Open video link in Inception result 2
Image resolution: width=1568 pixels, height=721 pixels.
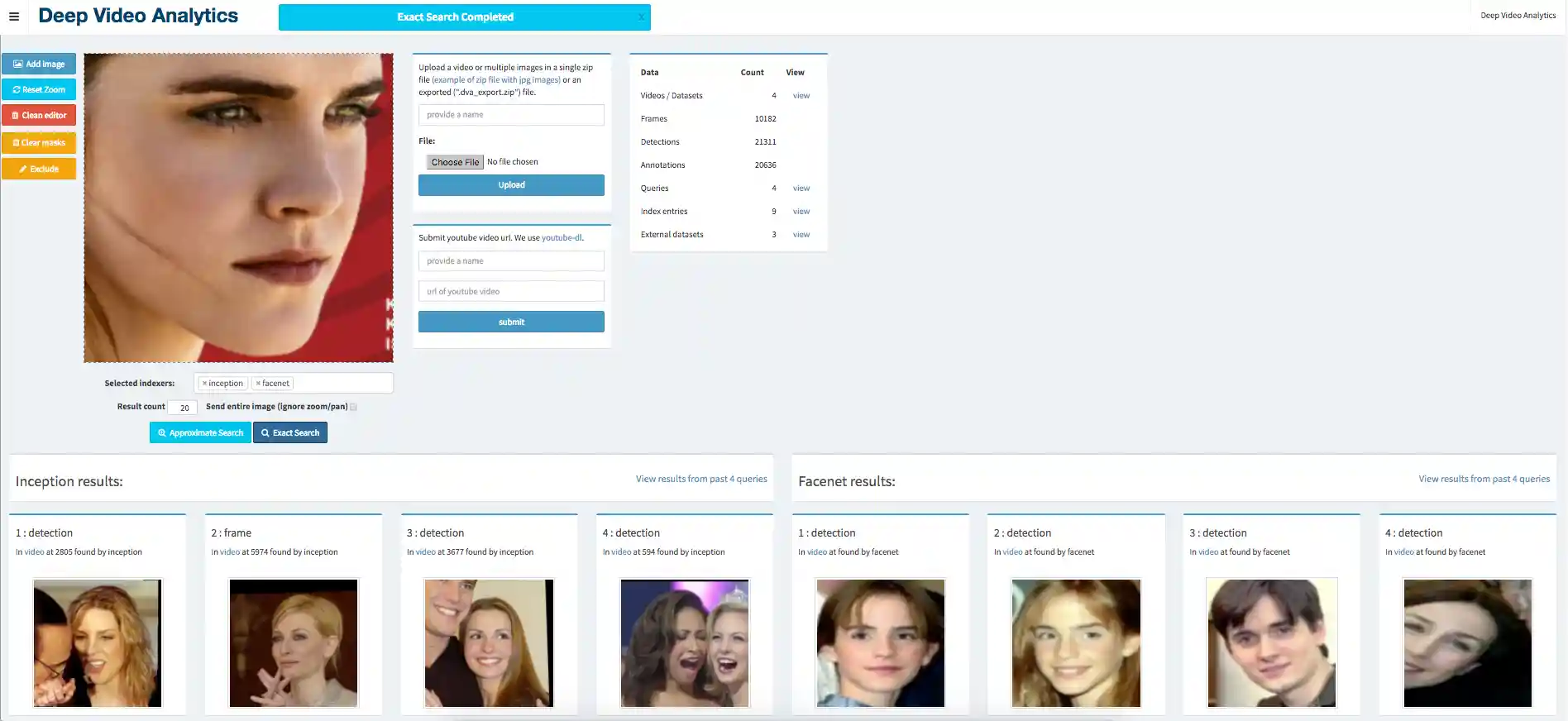tap(230, 552)
